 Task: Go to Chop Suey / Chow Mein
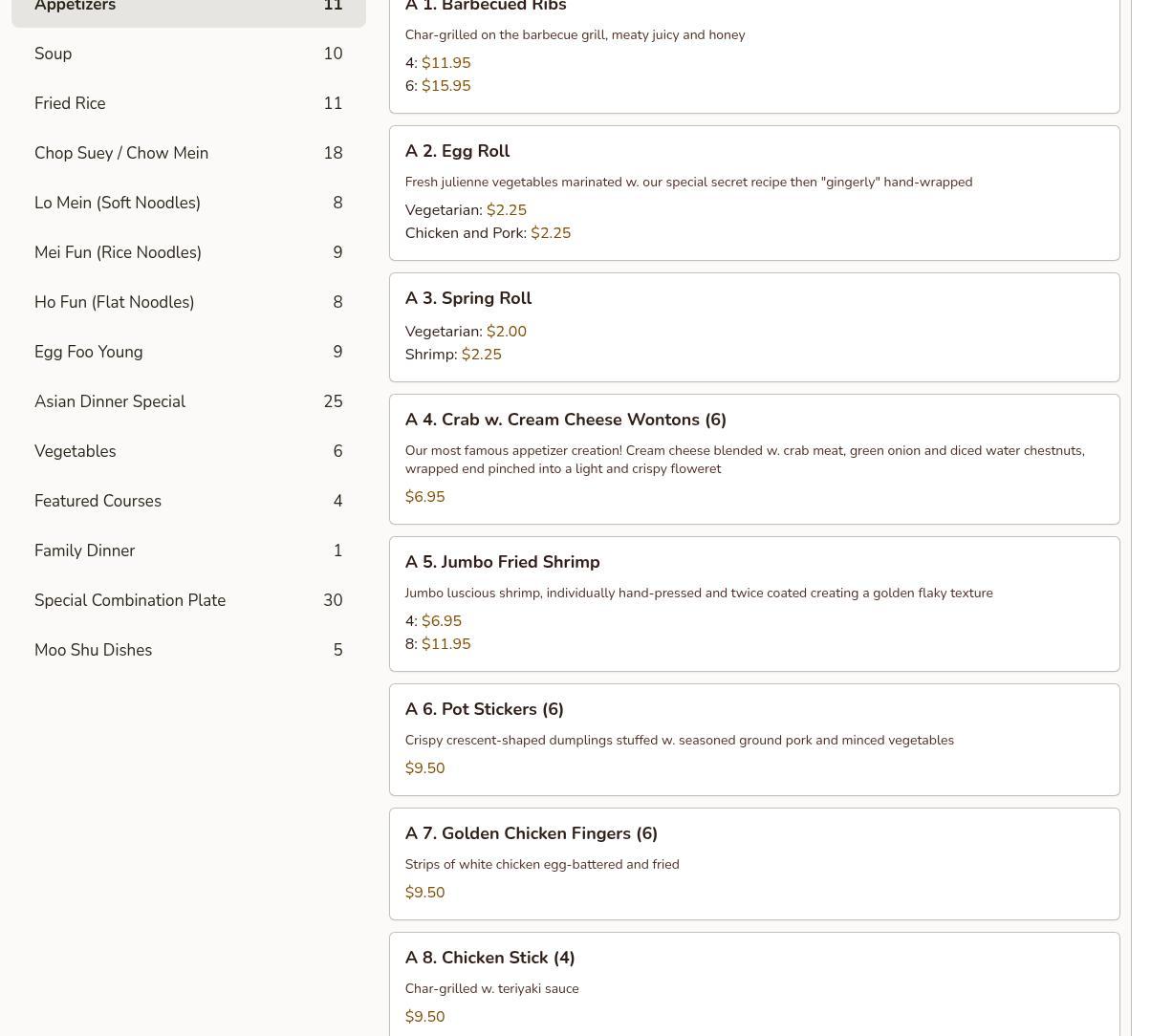(188, 153)
